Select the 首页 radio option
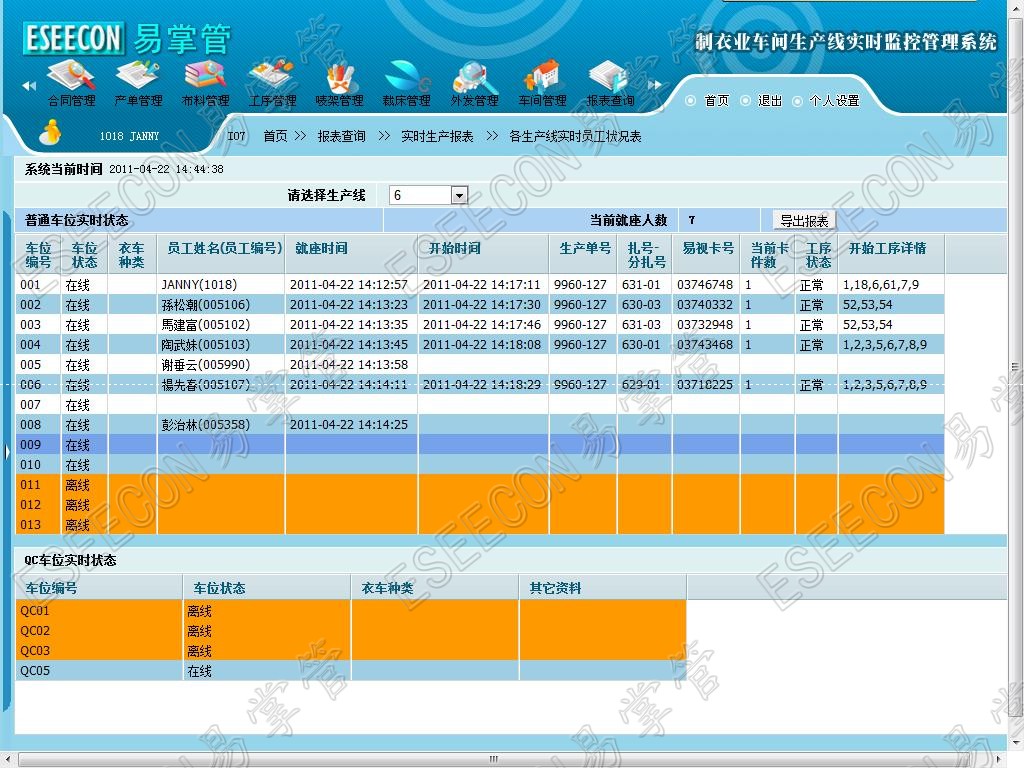The height and width of the screenshot is (768, 1024). [691, 101]
